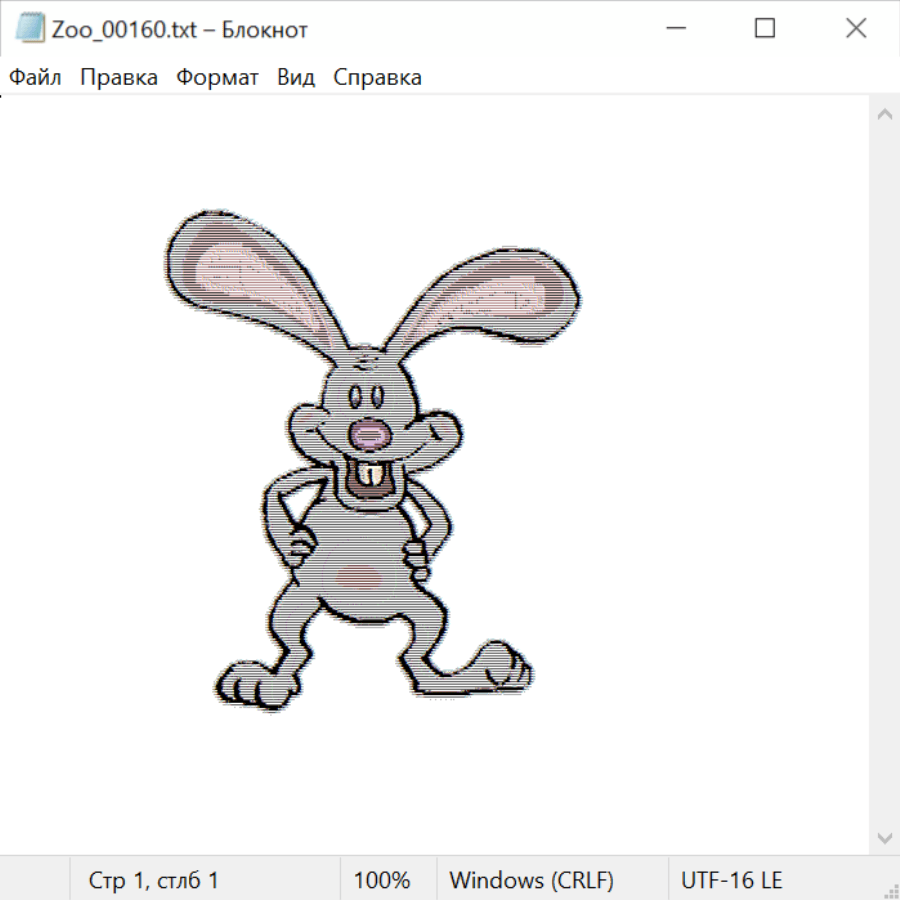Click the Windows (CRLF) status field

tap(531, 881)
